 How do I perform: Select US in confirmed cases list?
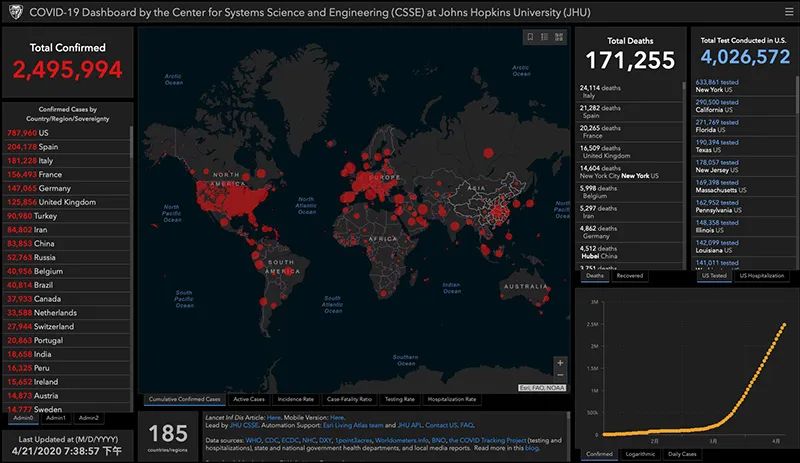pos(43,132)
